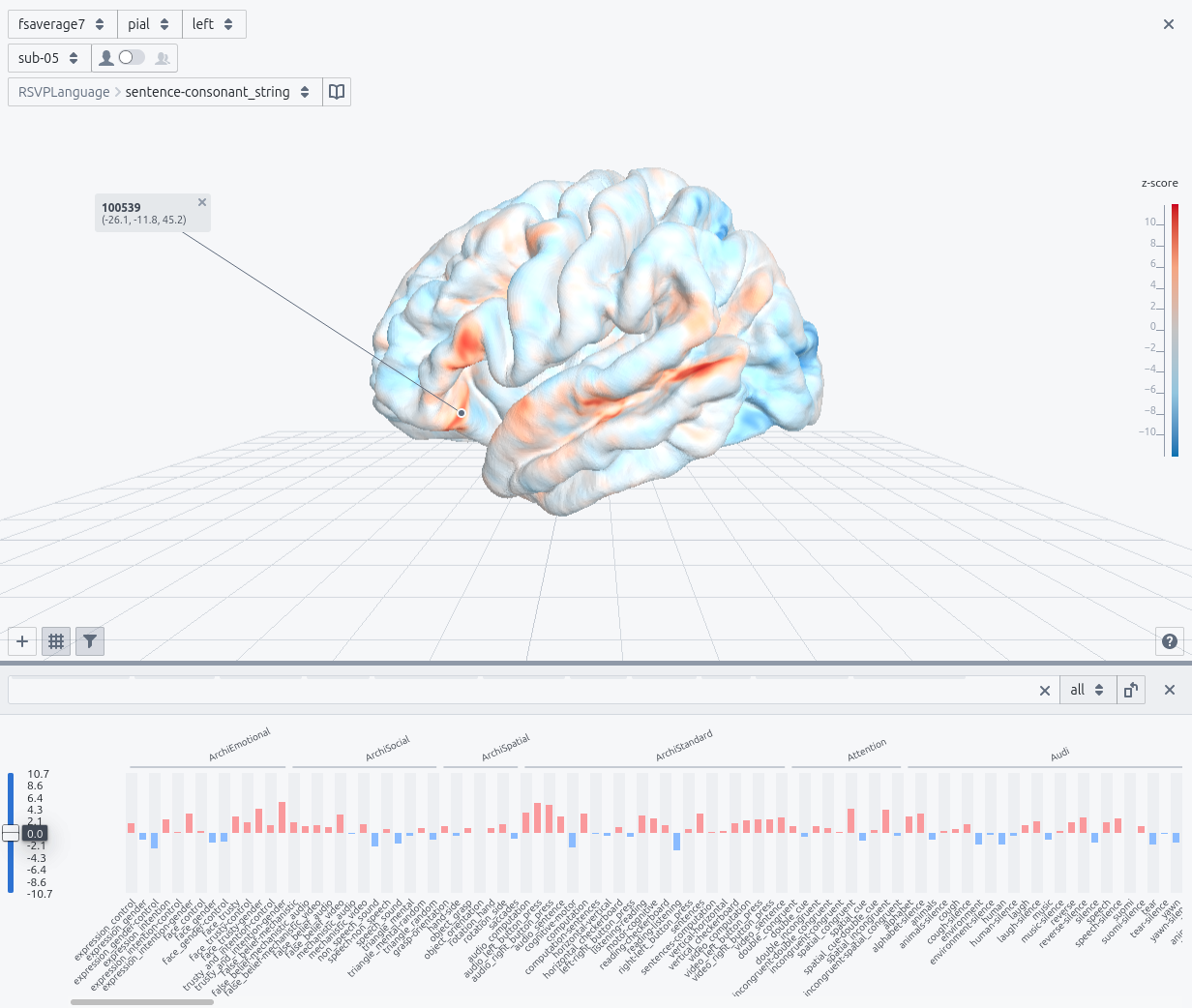Viewport: 1192px width, 1008px height.
Task: Open the sub-05 subject selector
Action: [48, 57]
